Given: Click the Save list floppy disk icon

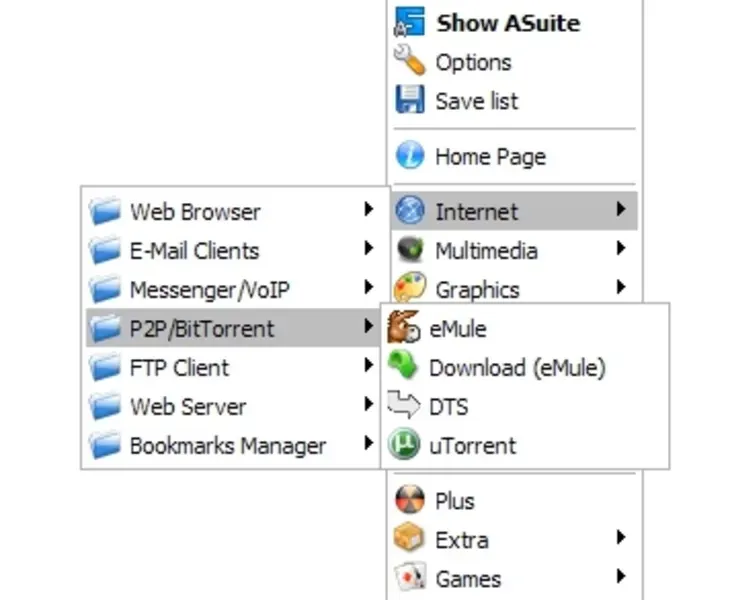Looking at the screenshot, I should click(x=410, y=100).
